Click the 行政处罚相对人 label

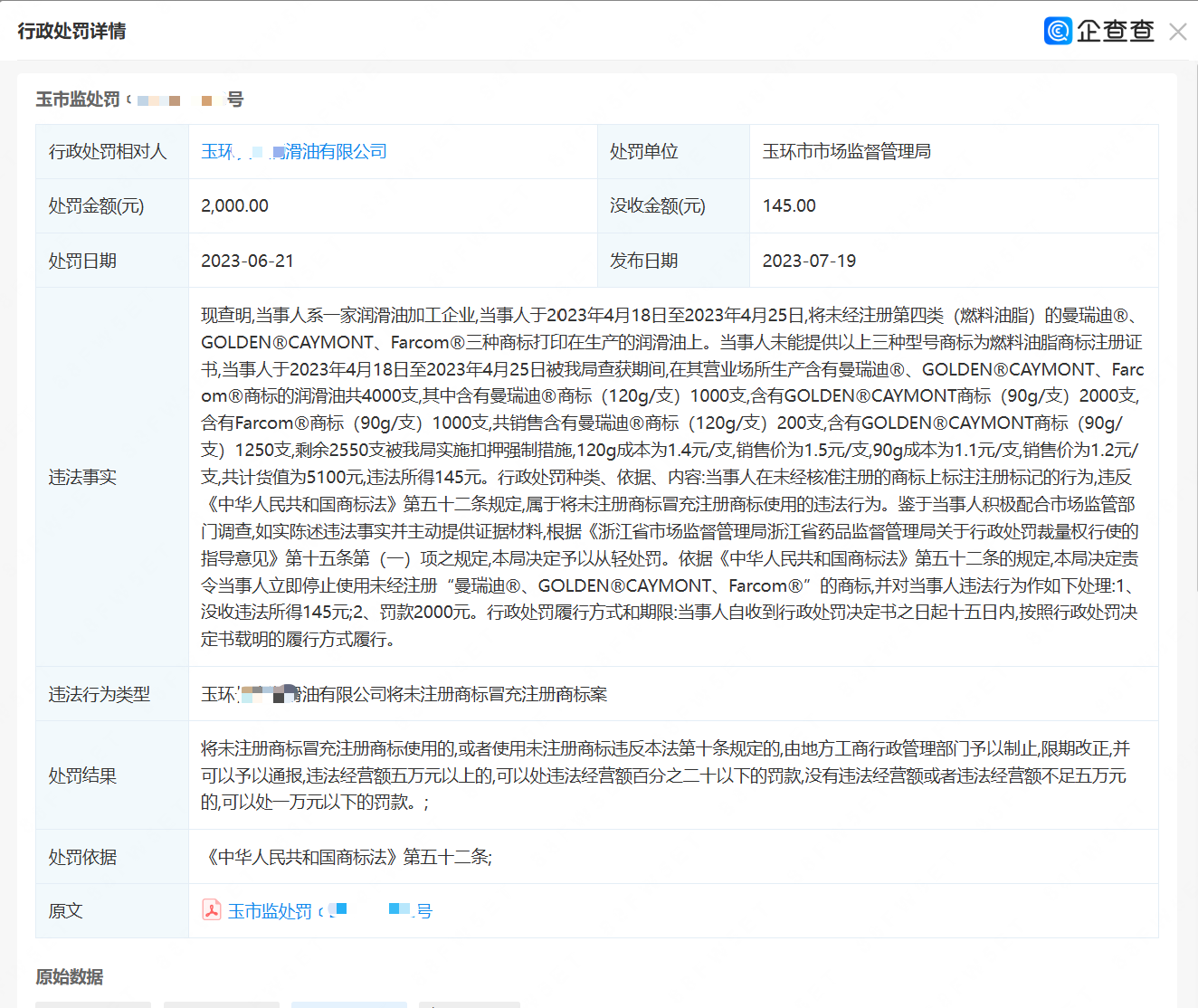[x=108, y=151]
